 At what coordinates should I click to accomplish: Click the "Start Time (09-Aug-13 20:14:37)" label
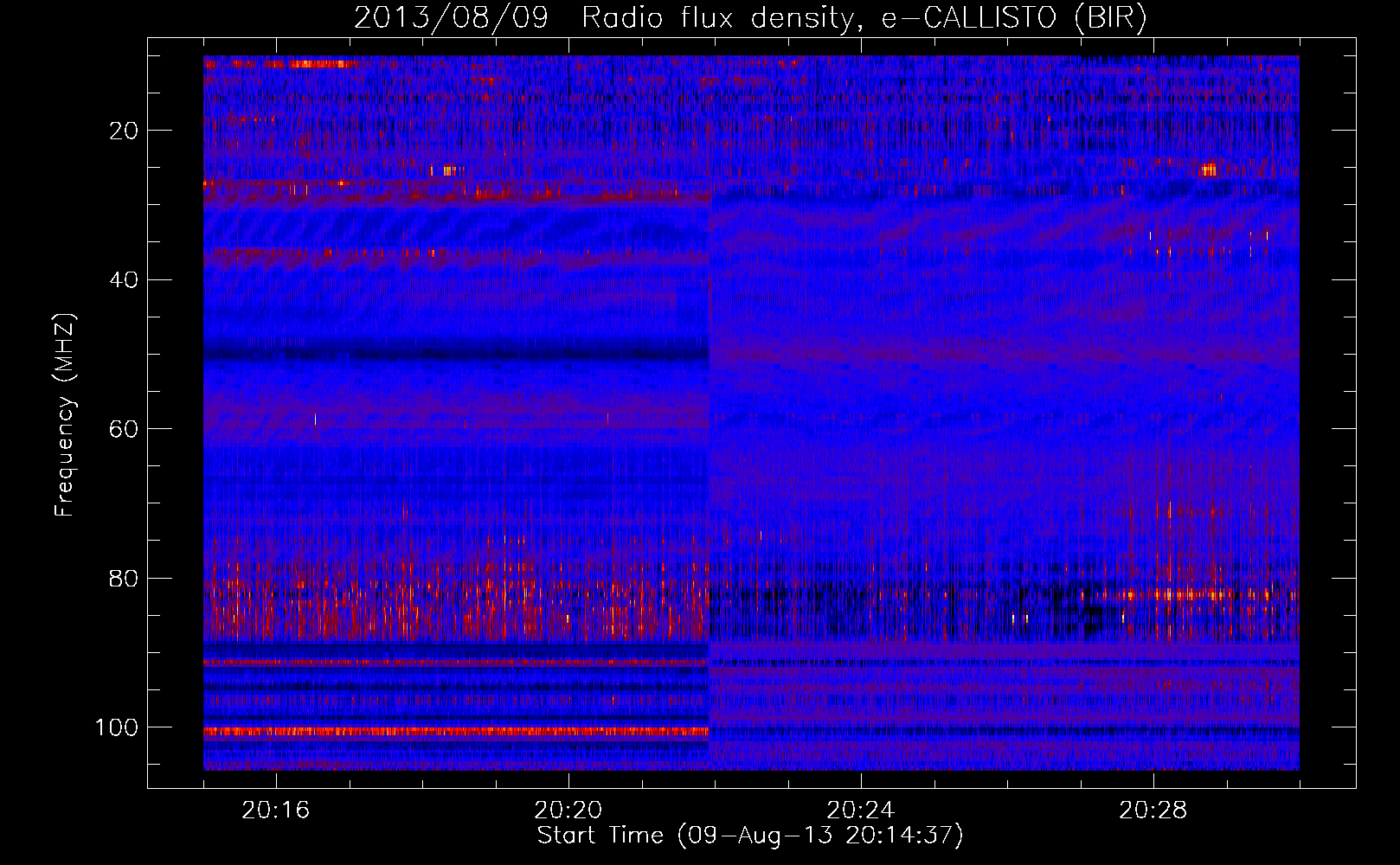click(750, 836)
